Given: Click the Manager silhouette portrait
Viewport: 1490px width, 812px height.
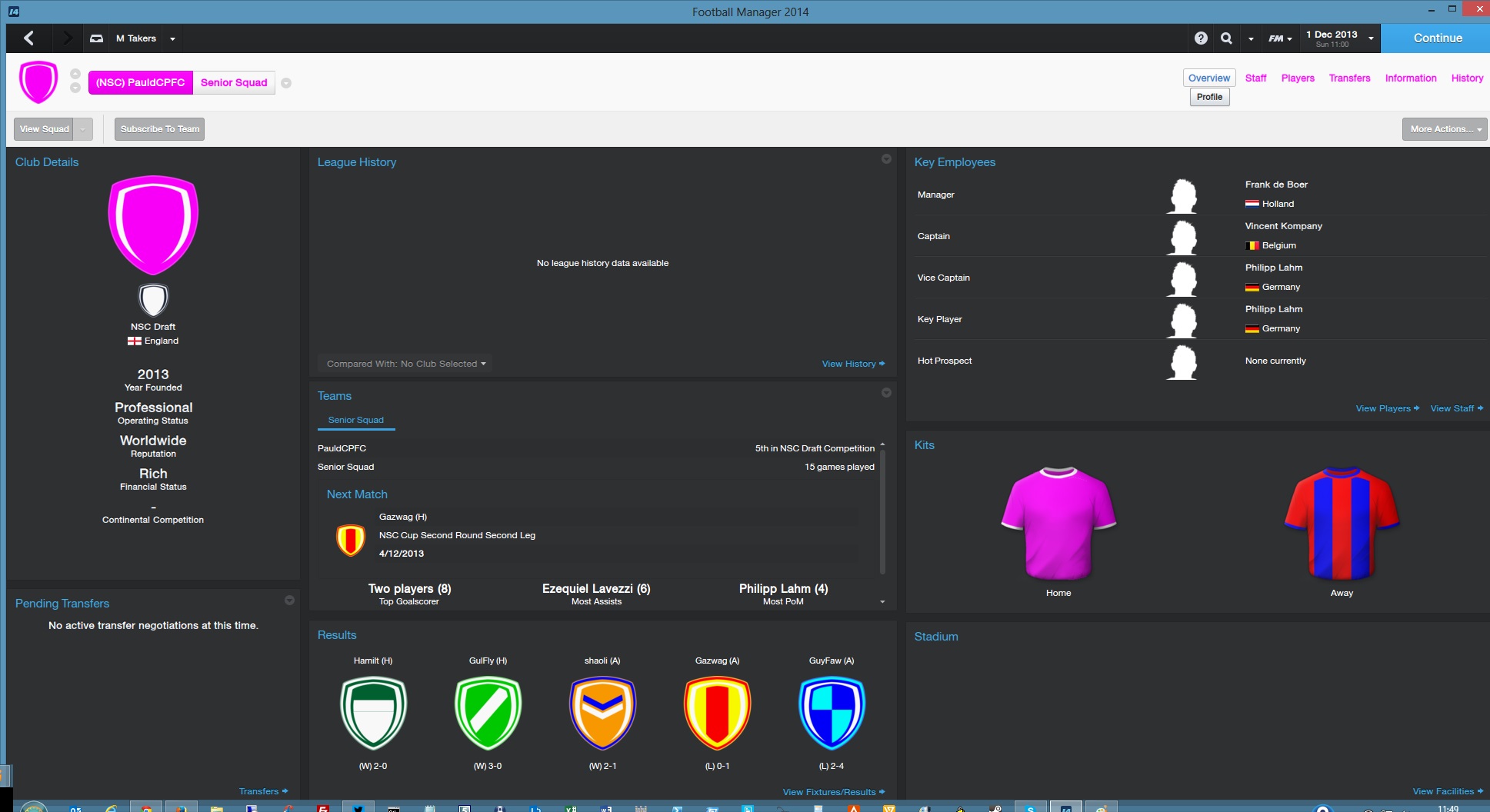Looking at the screenshot, I should pos(1182,195).
